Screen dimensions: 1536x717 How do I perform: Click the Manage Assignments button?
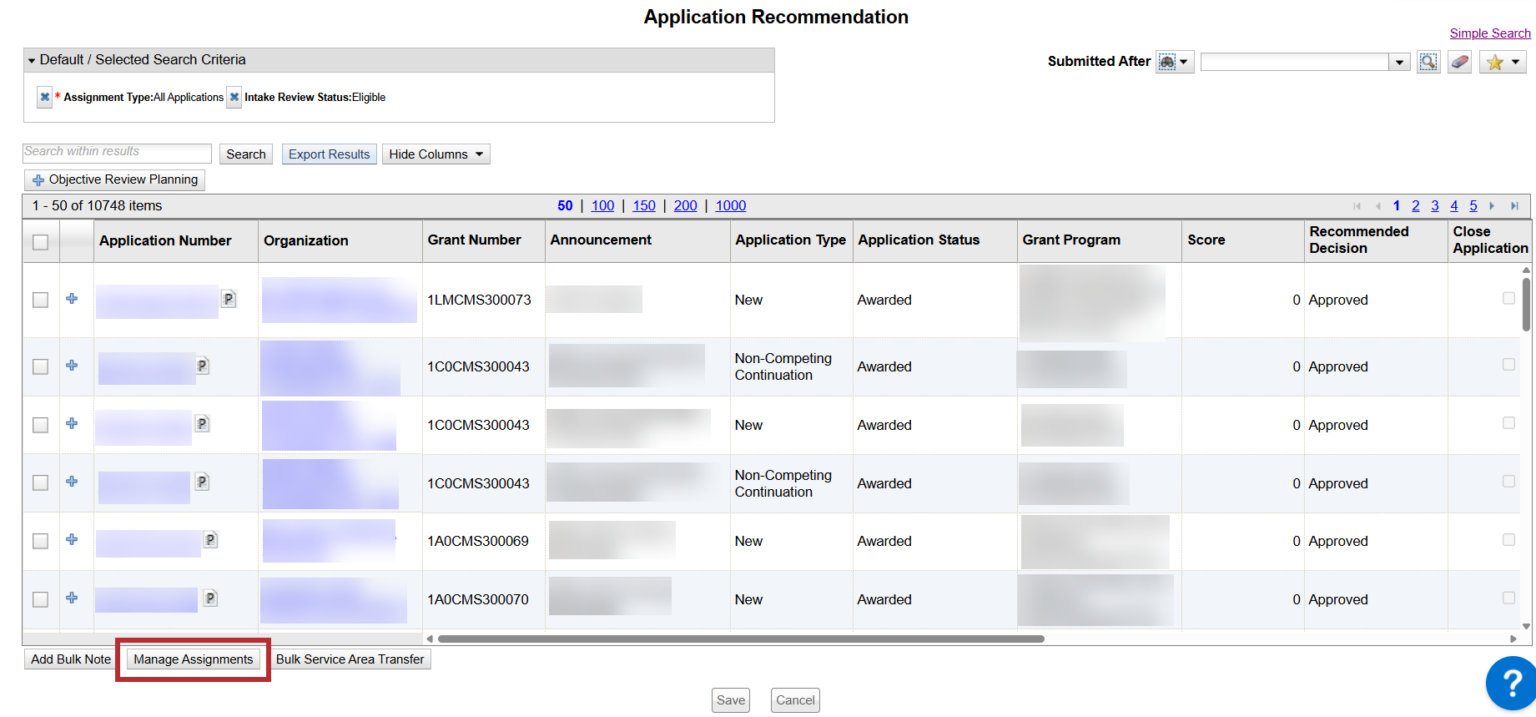point(193,659)
